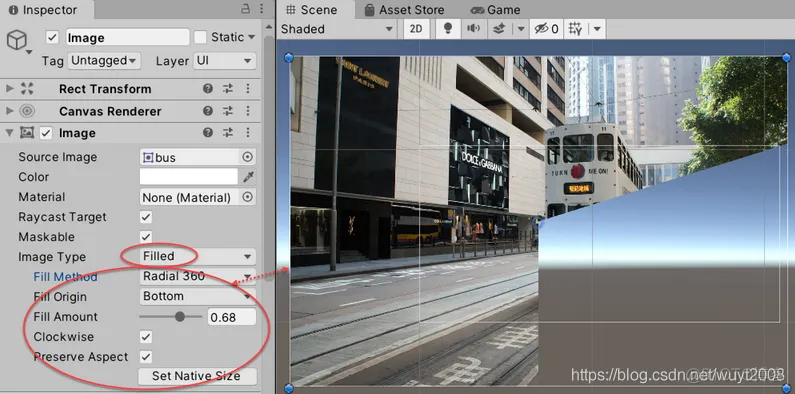Disable the Image component checkbox
Image resolution: width=795 pixels, height=394 pixels.
pos(46,133)
